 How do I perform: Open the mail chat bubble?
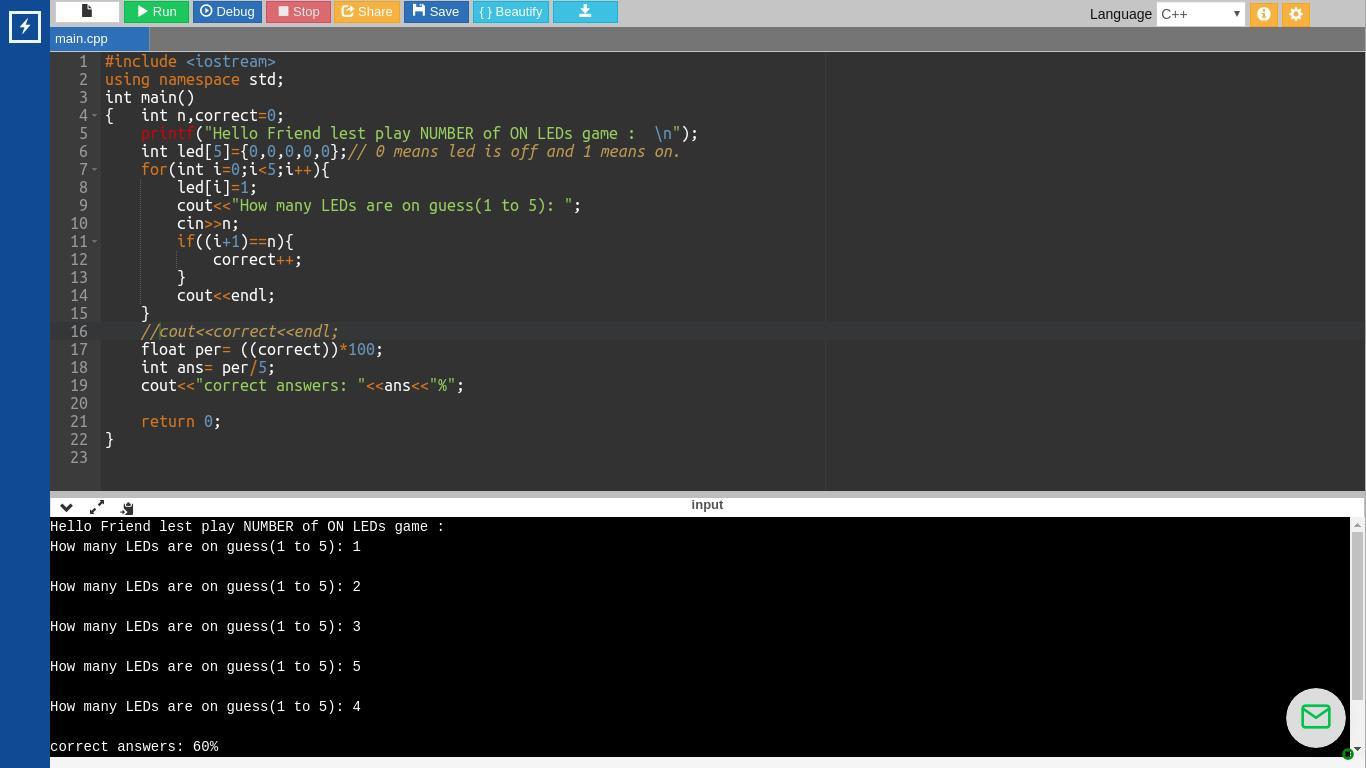[x=1315, y=717]
